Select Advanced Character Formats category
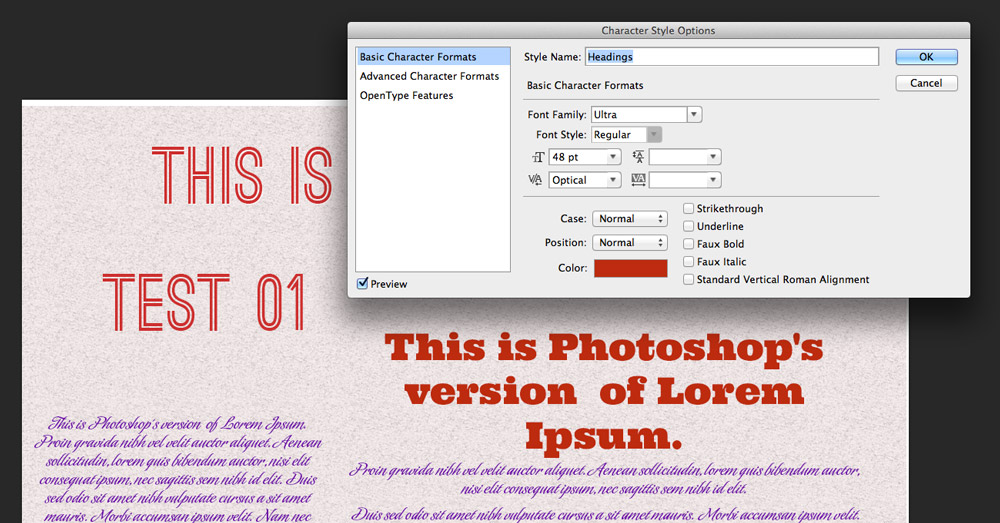Screen dimensions: 1000x523 [433, 76]
